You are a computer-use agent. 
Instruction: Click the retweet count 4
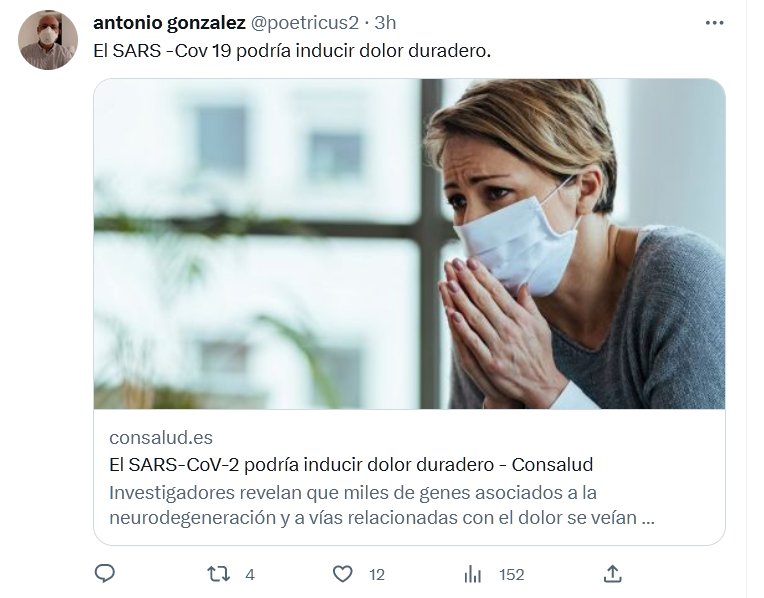249,575
